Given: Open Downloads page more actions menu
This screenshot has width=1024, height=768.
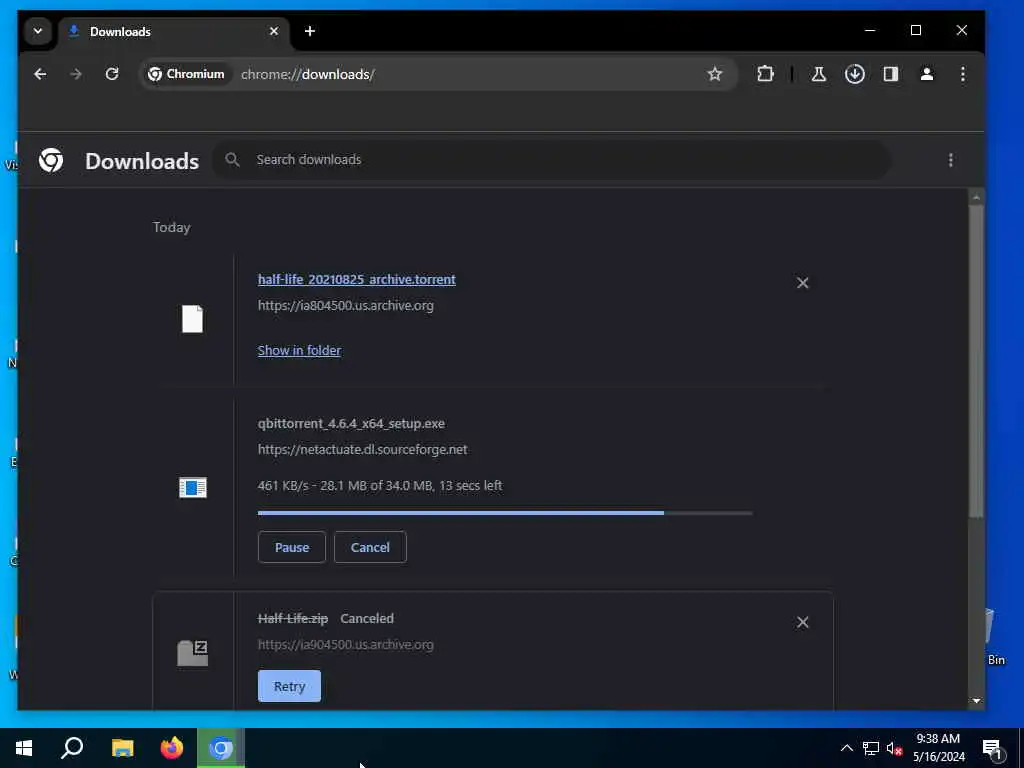Looking at the screenshot, I should 950,160.
